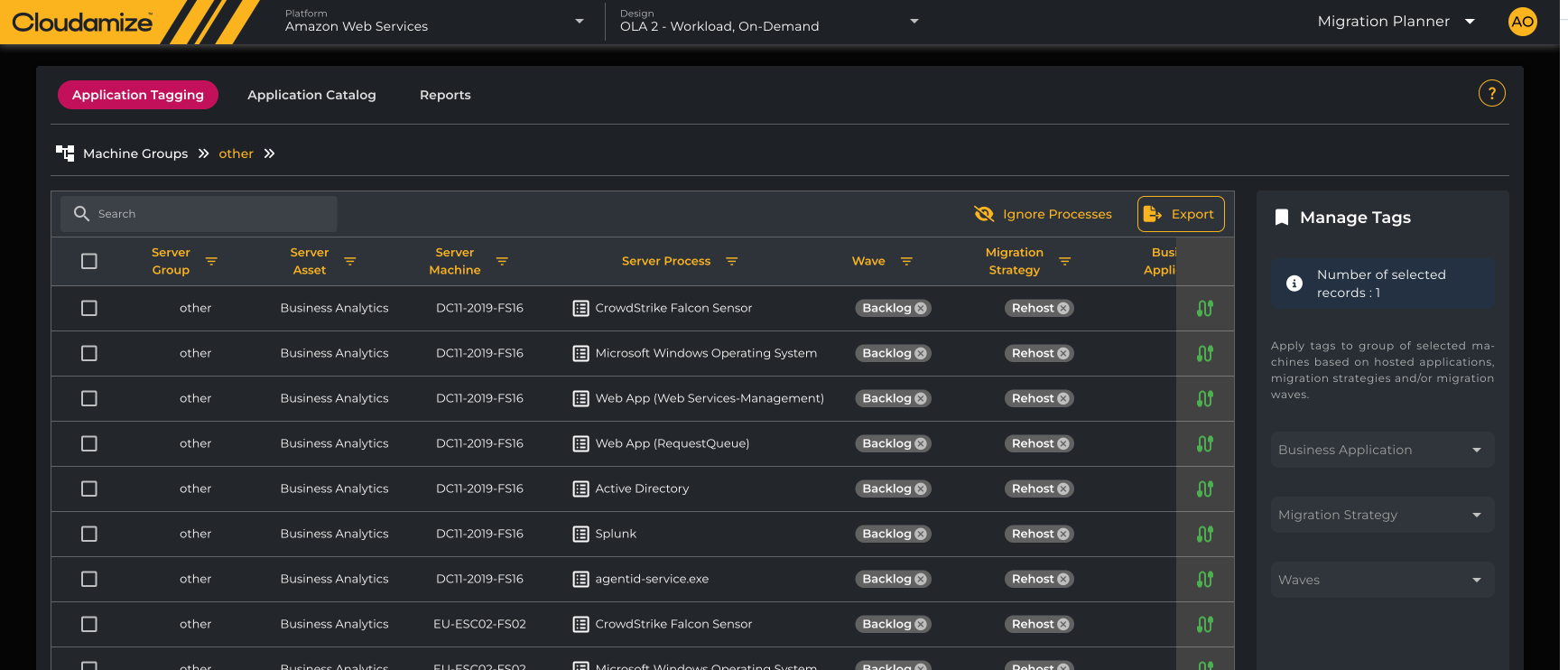Click the green action icon in the Splunk row
This screenshot has height=670, width=1568.
(1204, 534)
